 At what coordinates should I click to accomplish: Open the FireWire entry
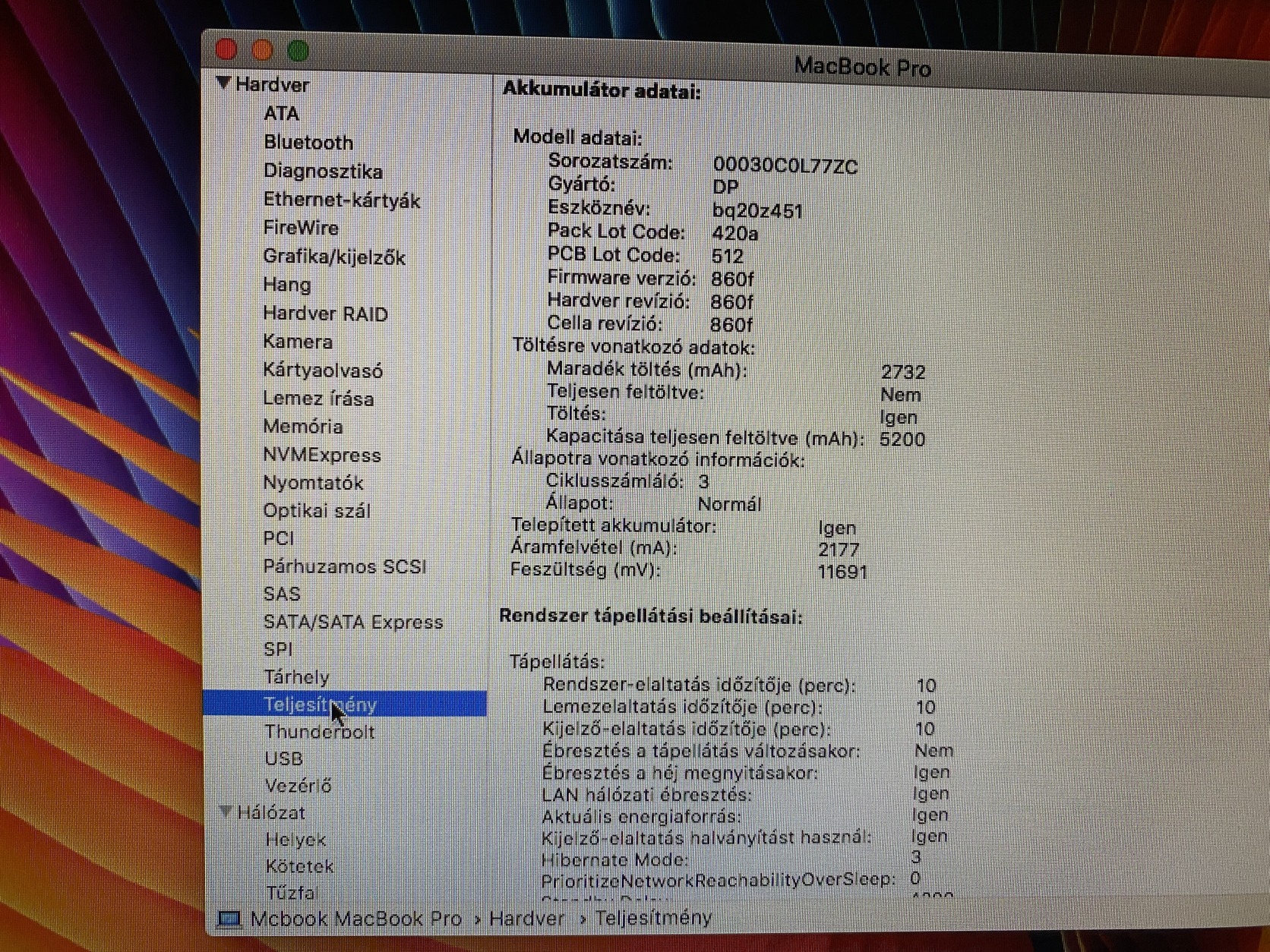pos(301,228)
